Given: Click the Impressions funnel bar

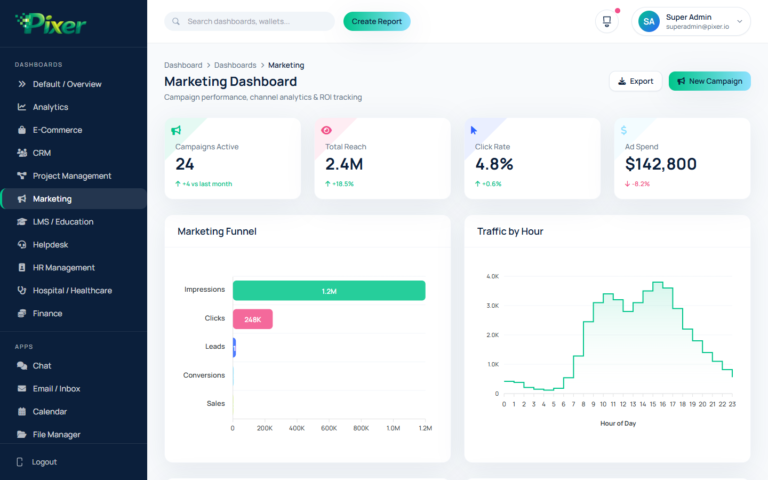Looking at the screenshot, I should (x=328, y=290).
